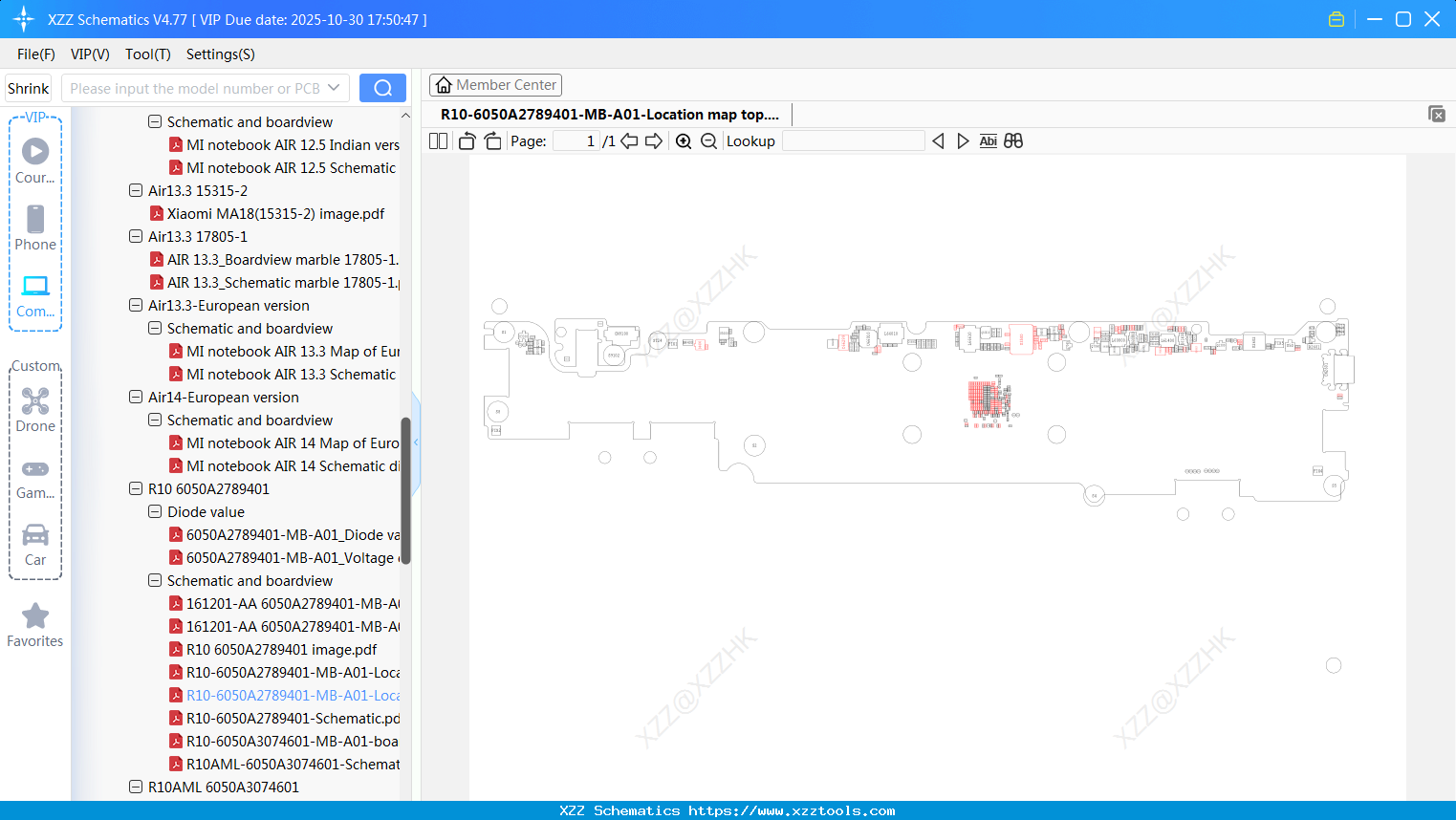1456x820 pixels.
Task: Open MI notebook AIR 12.5 Schematic file
Action: 282,168
